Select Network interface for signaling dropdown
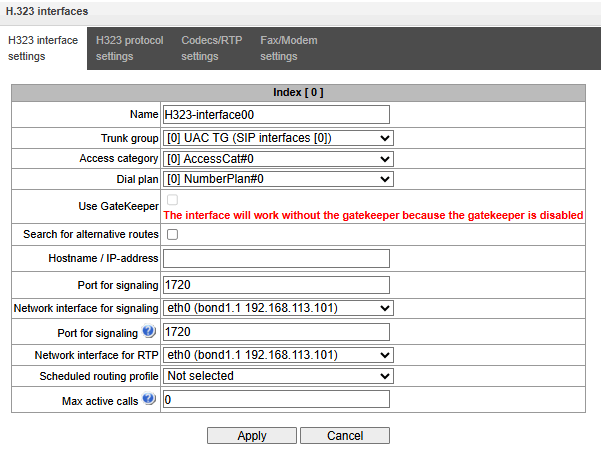The width and height of the screenshot is (601, 460). pyautogui.click(x=278, y=308)
